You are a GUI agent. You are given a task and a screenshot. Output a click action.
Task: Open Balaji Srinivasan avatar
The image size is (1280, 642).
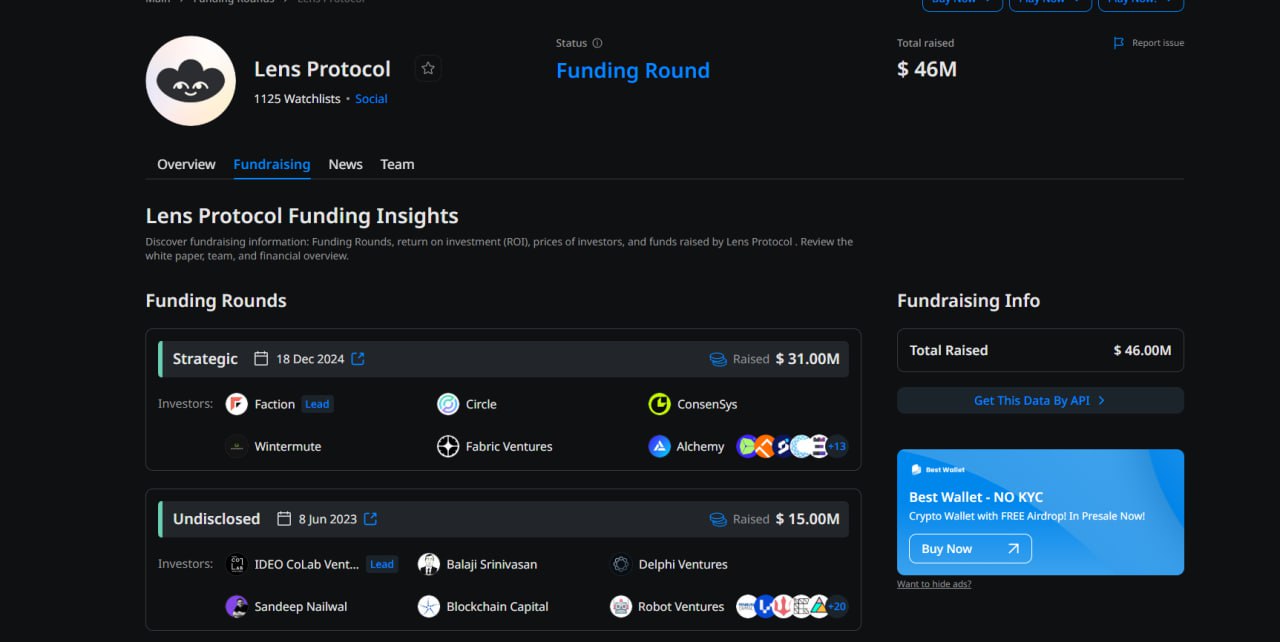click(429, 564)
